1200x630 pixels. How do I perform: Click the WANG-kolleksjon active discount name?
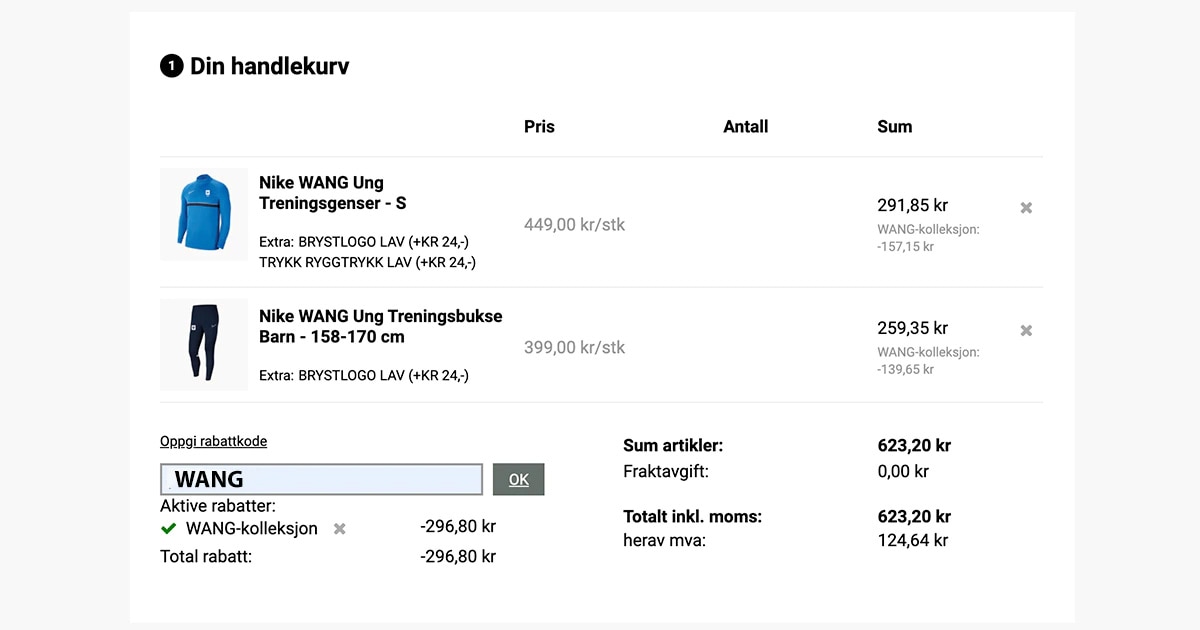coord(252,528)
